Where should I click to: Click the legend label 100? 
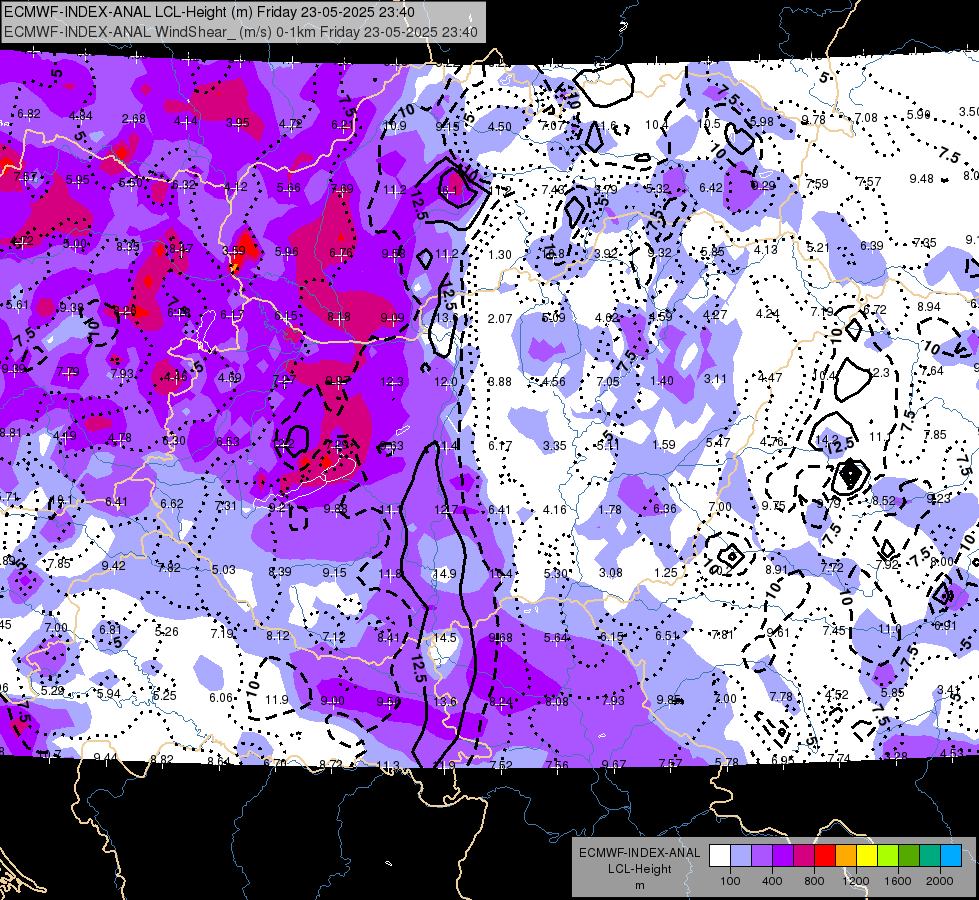tap(730, 881)
